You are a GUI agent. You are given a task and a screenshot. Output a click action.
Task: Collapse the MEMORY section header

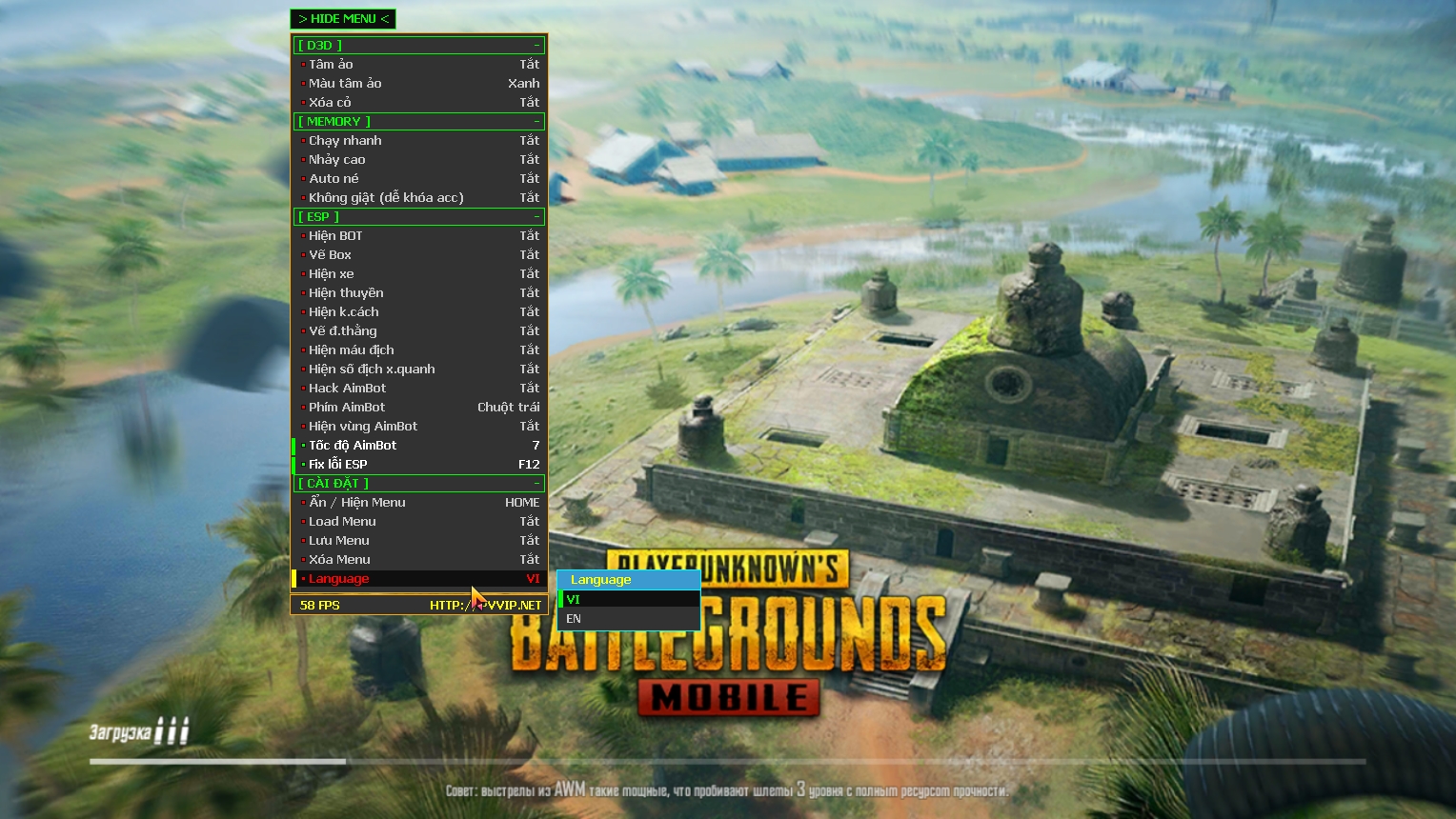pyautogui.click(x=419, y=121)
